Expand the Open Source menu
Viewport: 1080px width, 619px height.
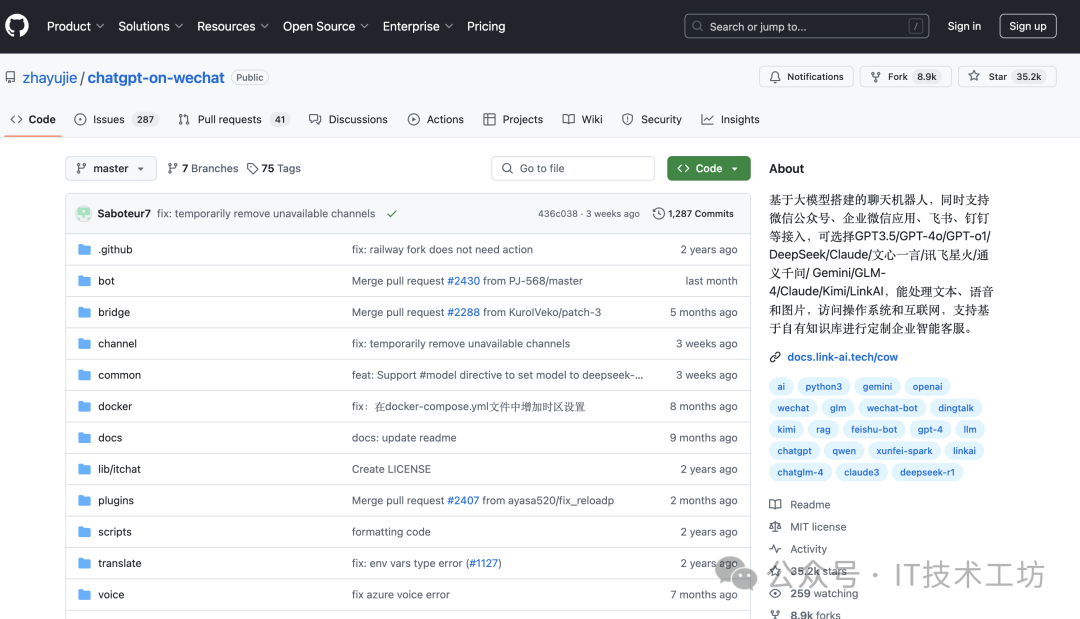pos(325,26)
